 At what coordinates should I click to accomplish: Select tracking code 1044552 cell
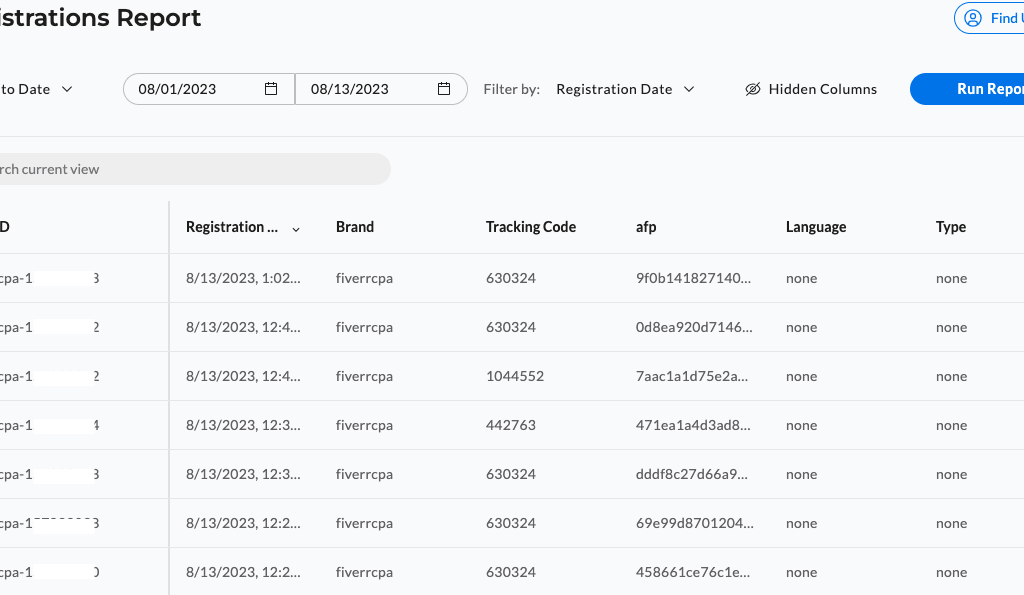515,376
